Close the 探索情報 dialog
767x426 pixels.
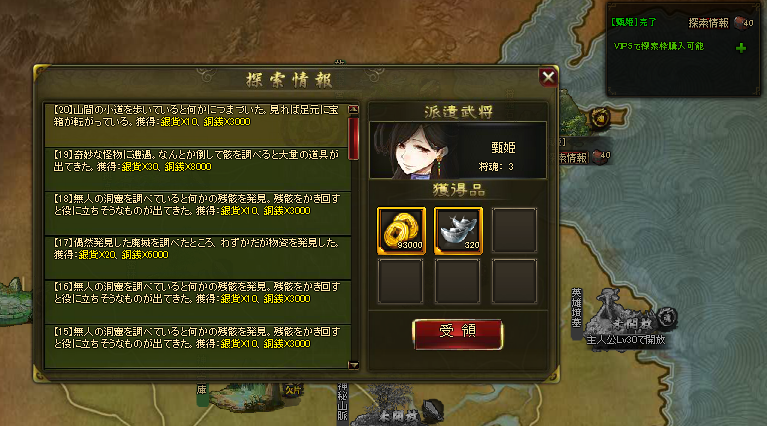click(548, 77)
